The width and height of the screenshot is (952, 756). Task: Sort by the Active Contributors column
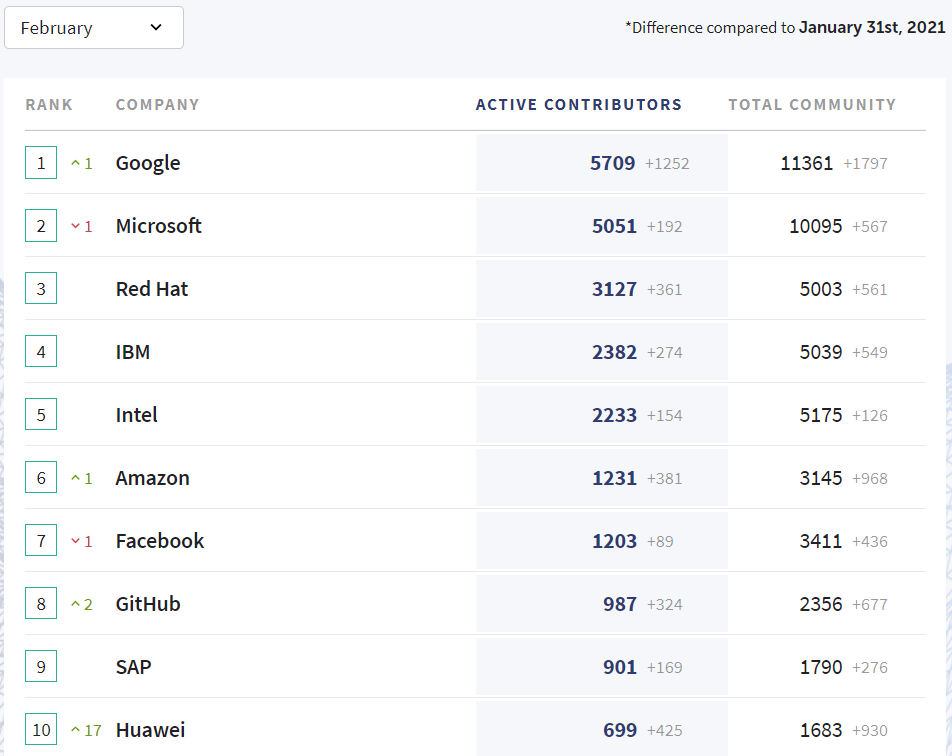click(x=578, y=104)
